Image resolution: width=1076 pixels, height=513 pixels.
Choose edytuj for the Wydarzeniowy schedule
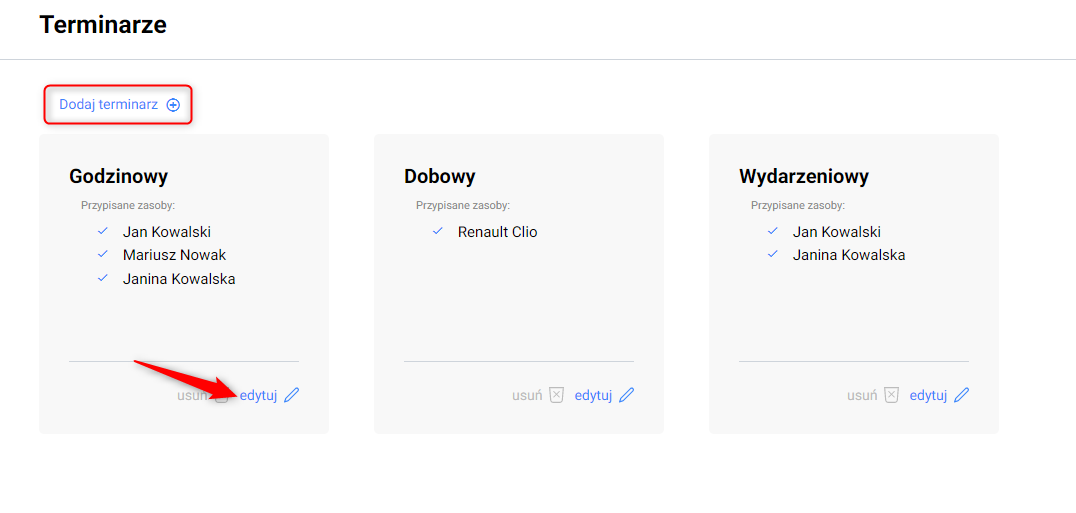coord(928,395)
